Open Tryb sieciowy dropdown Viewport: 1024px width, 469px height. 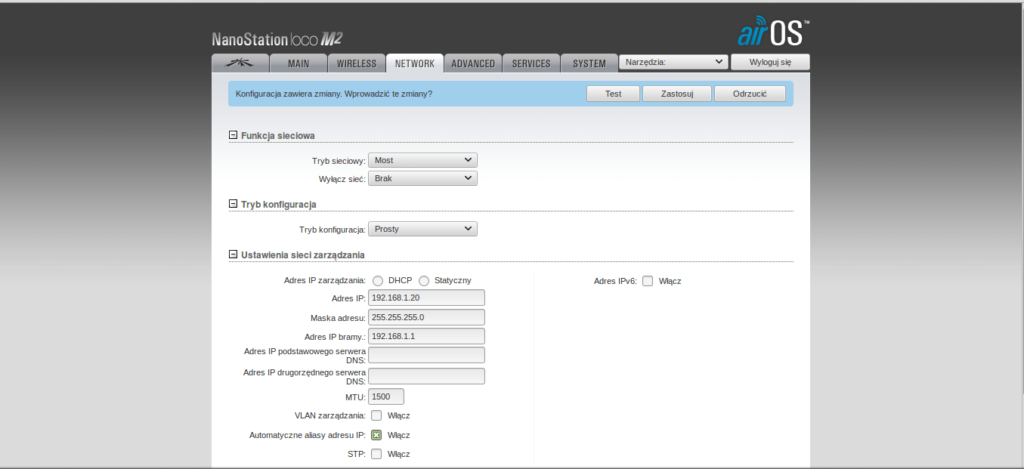coord(422,160)
